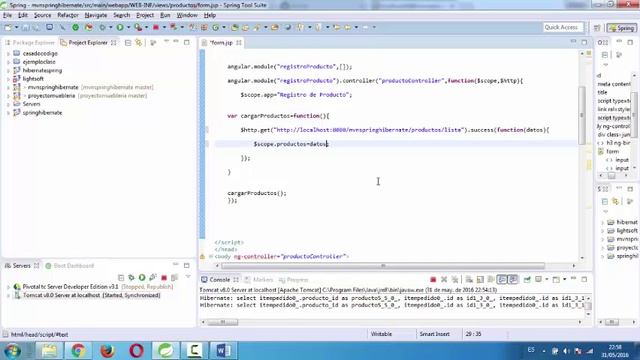
Task: Open the File menu
Action: click(7, 15)
